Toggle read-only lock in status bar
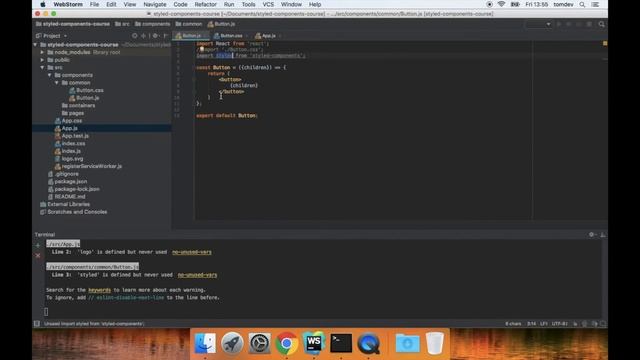 click(x=575, y=324)
